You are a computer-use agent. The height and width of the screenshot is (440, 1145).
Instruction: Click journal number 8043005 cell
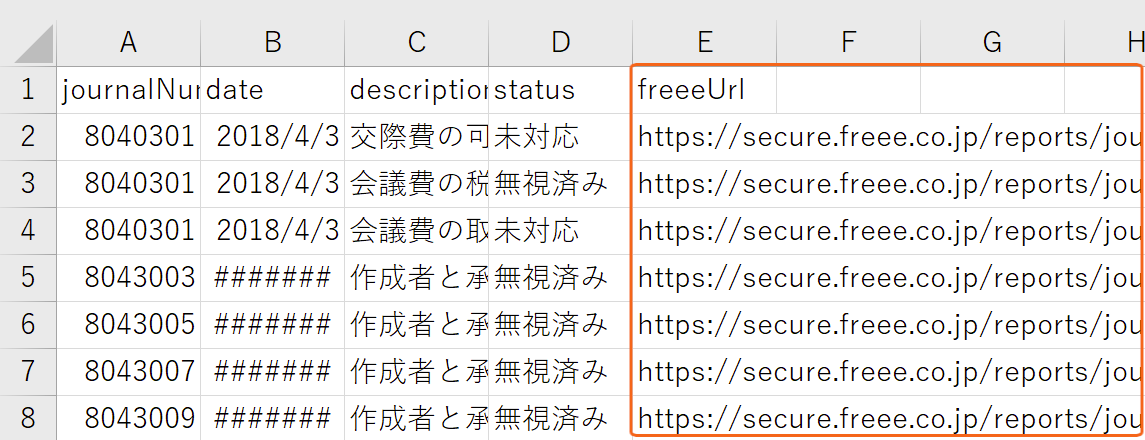point(129,325)
